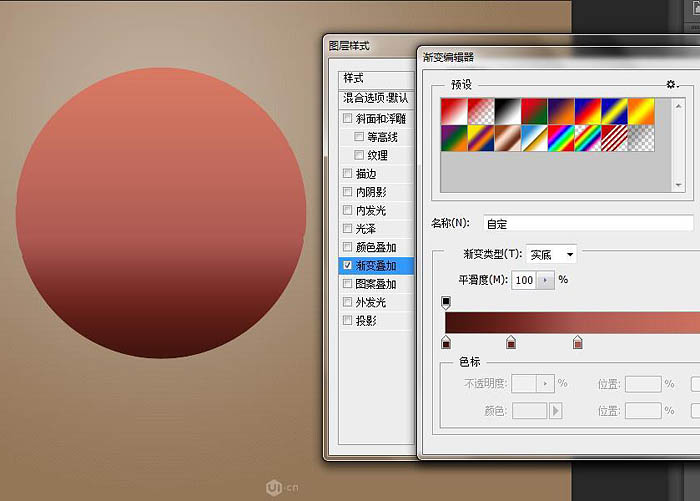Enable the 投影 drop shadow checkbox
Screen dimensions: 700x501
click(x=347, y=321)
